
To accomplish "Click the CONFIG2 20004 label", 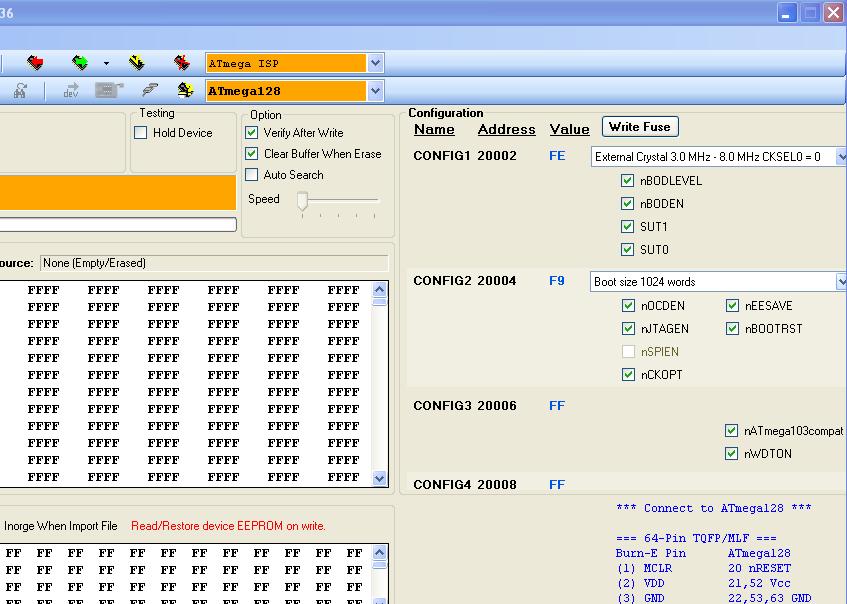I will point(465,281).
